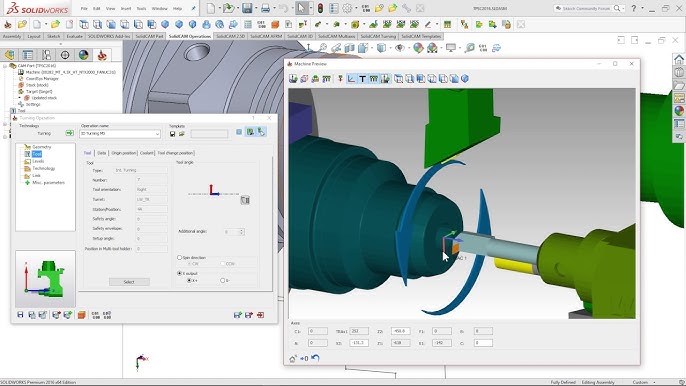Image resolution: width=686 pixels, height=386 pixels.
Task: Choose the CW spin direction option
Action: pos(189,264)
